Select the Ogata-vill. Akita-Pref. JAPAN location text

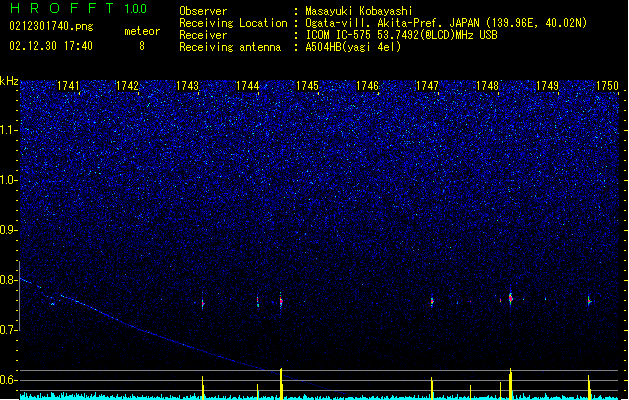pos(446,23)
